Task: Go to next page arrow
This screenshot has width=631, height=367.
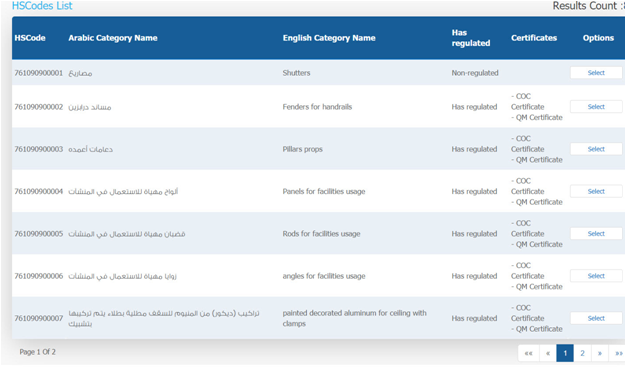Action: tap(600, 353)
